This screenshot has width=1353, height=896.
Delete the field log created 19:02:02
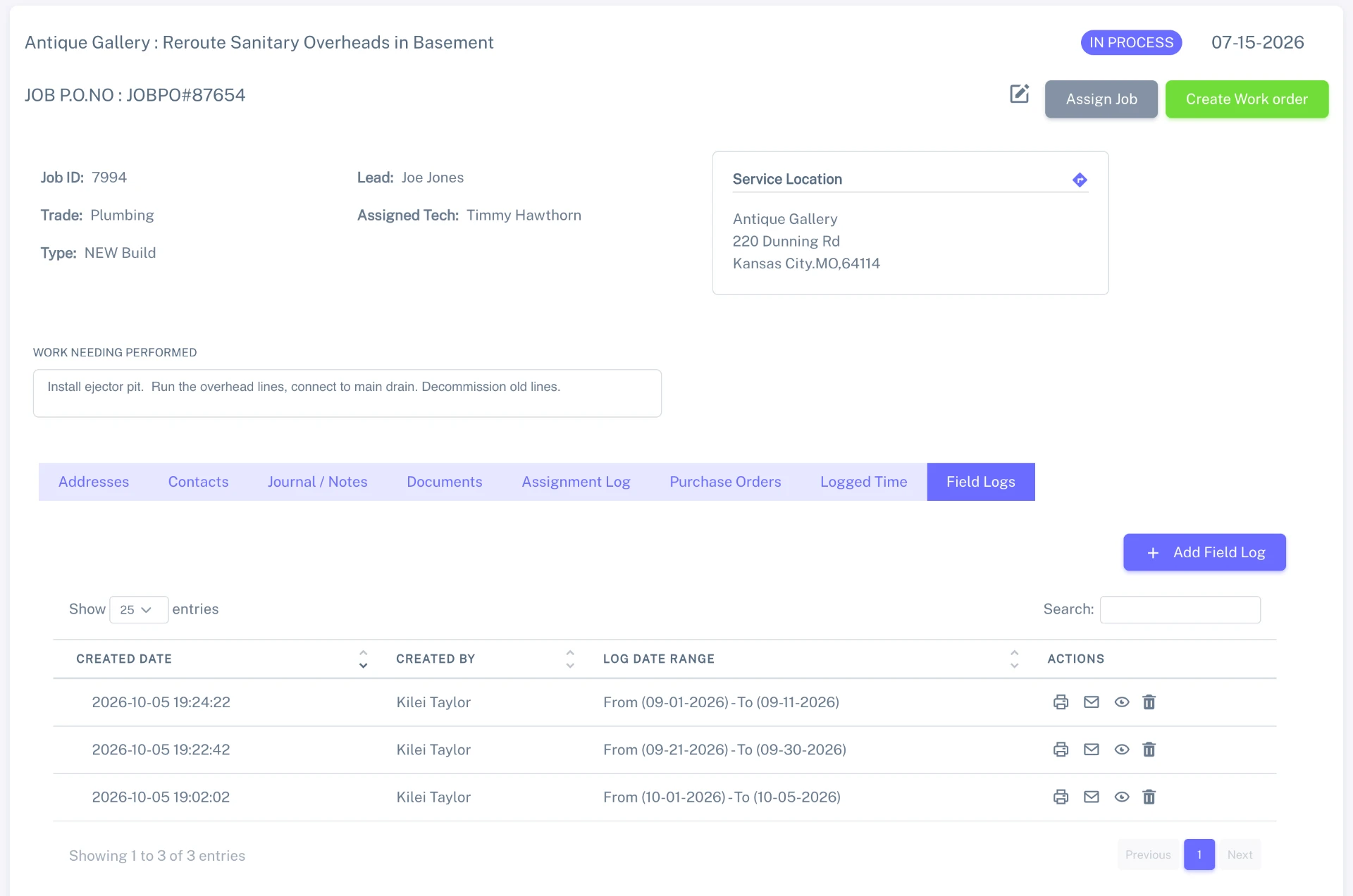coord(1149,797)
